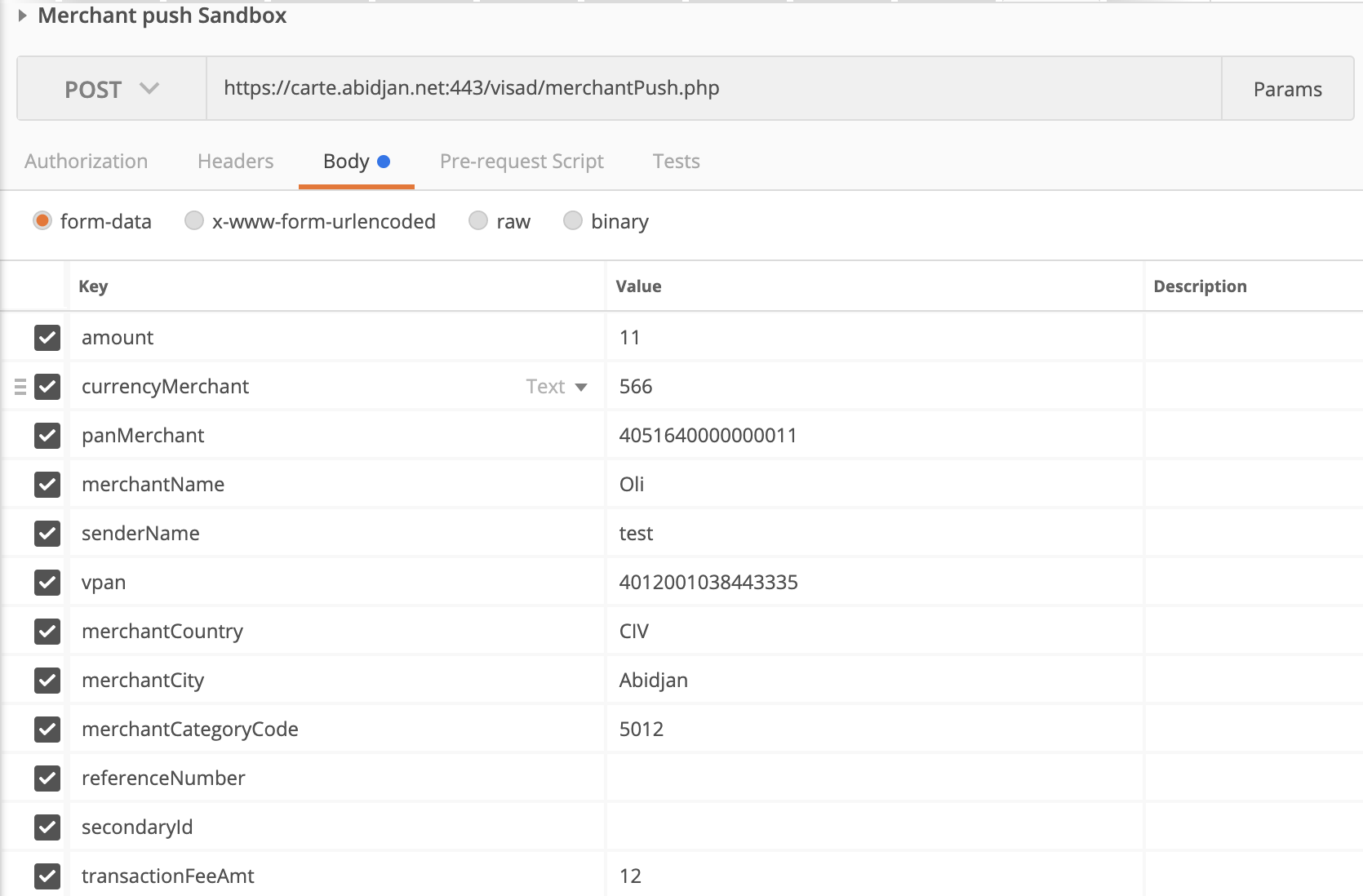
Task: Click the empty referenceNumber value field
Action: (x=873, y=778)
